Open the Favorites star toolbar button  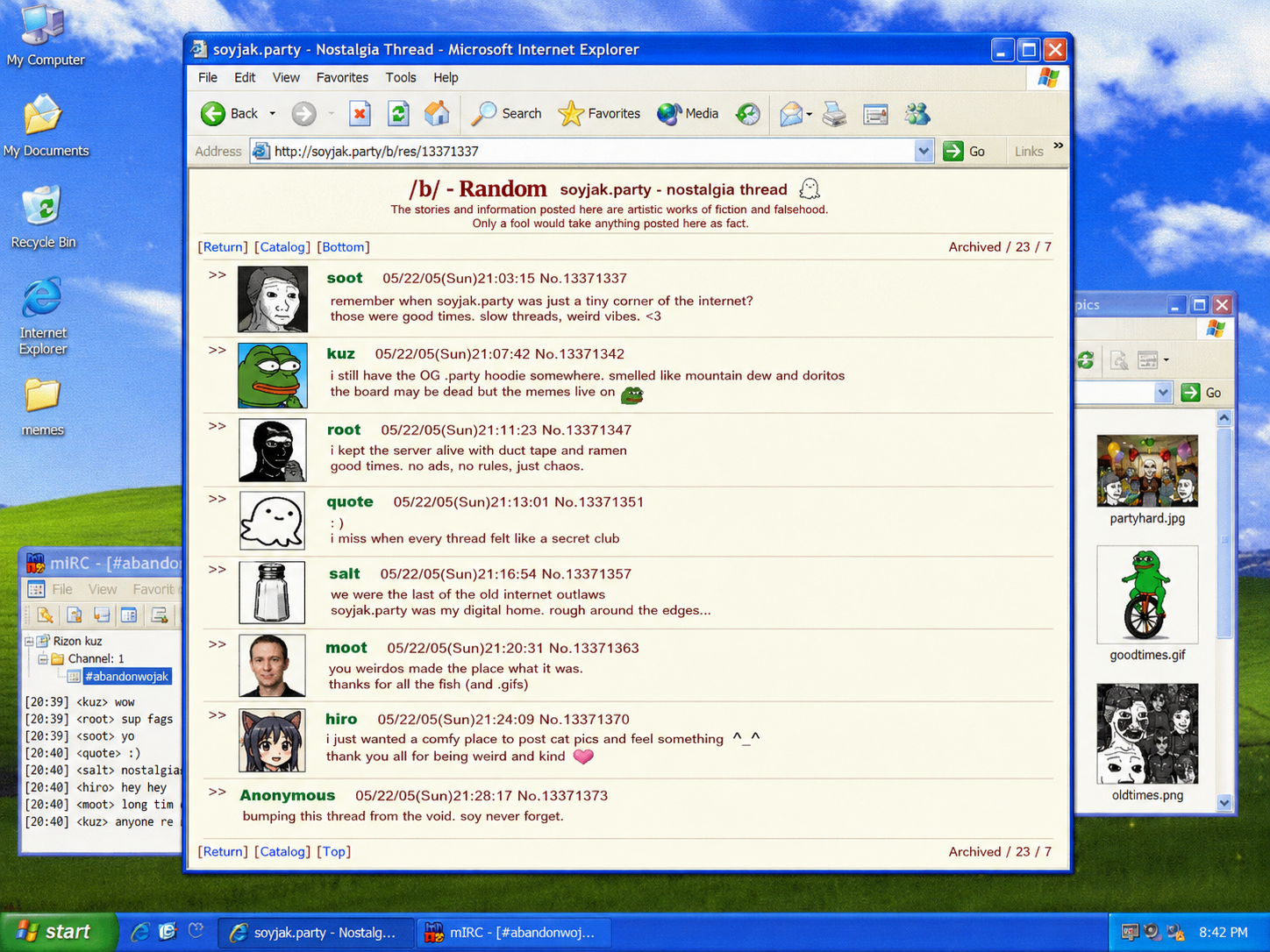click(x=599, y=114)
